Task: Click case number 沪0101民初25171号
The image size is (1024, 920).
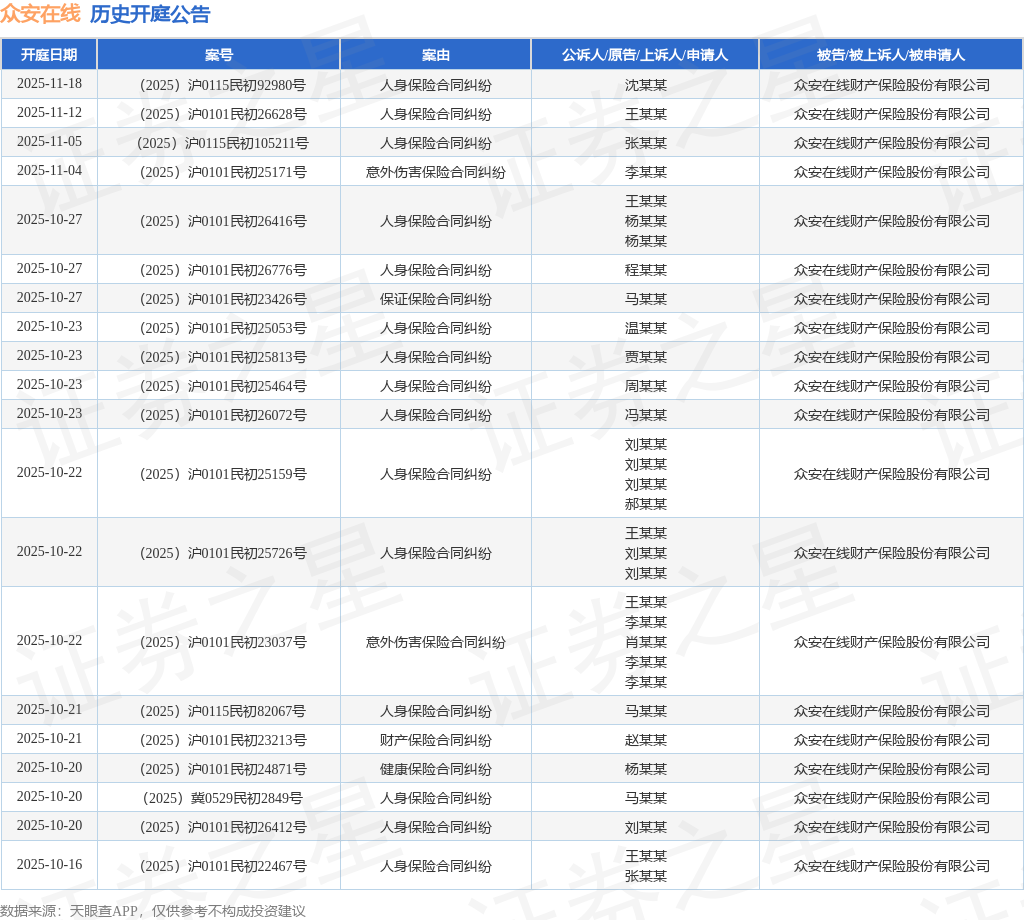Action: 223,172
